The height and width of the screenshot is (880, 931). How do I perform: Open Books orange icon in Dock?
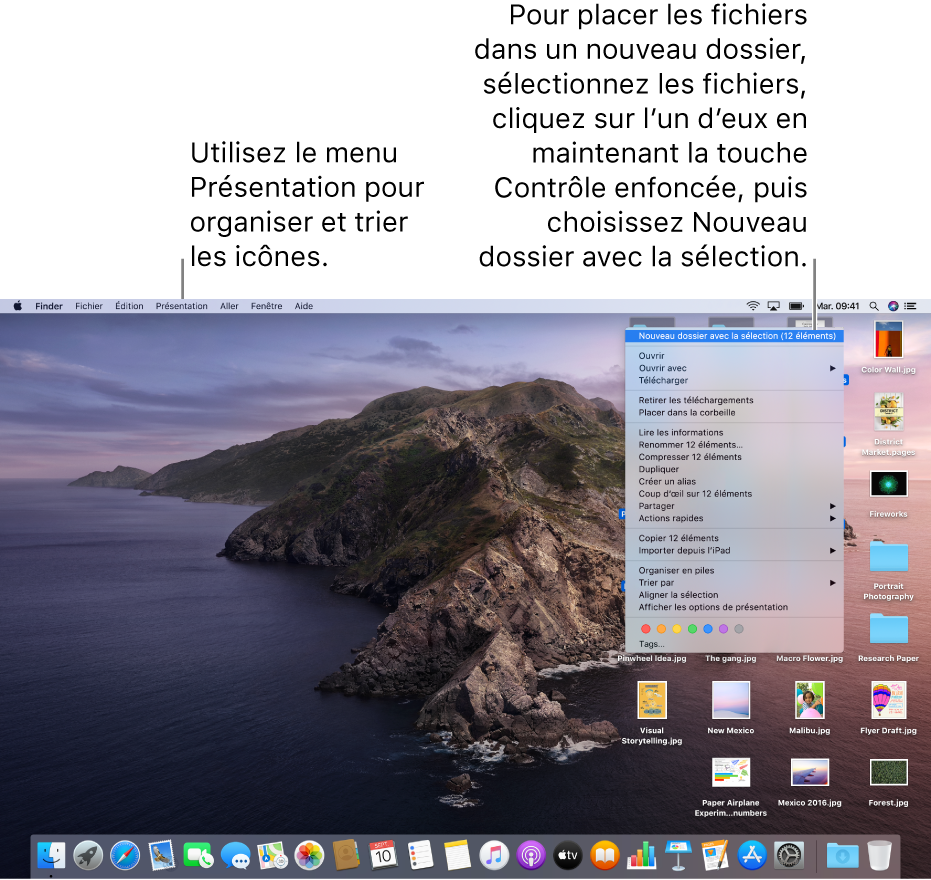(604, 856)
